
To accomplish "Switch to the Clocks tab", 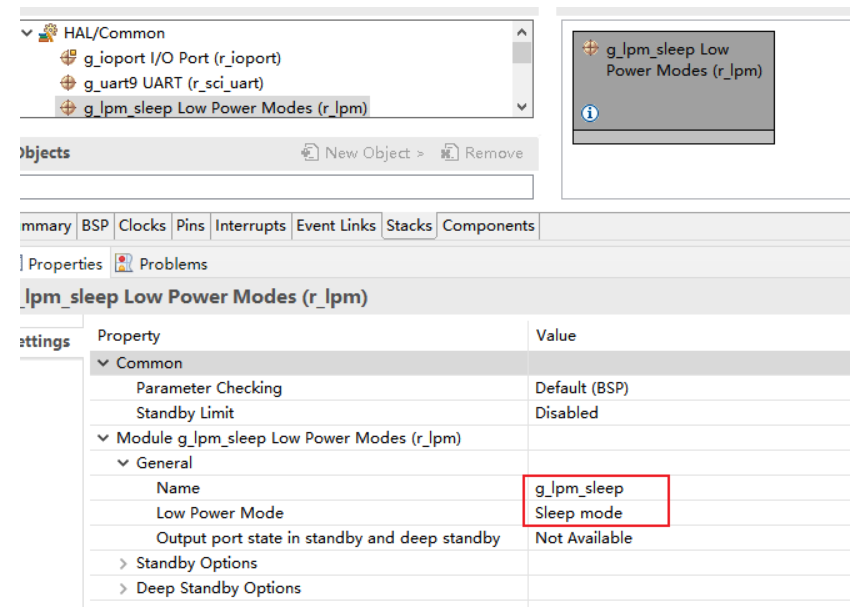I will (x=142, y=226).
